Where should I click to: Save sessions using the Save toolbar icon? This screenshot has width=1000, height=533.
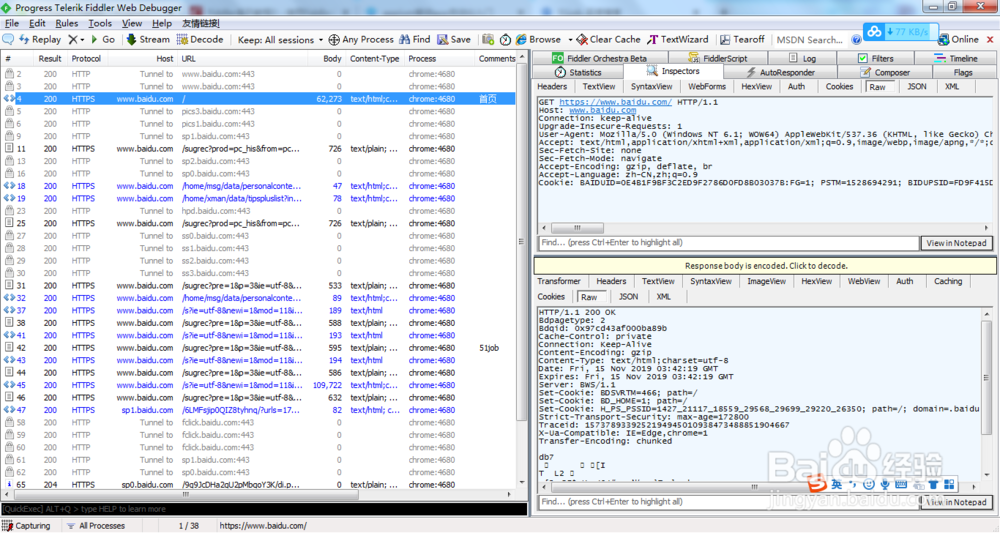[454, 40]
